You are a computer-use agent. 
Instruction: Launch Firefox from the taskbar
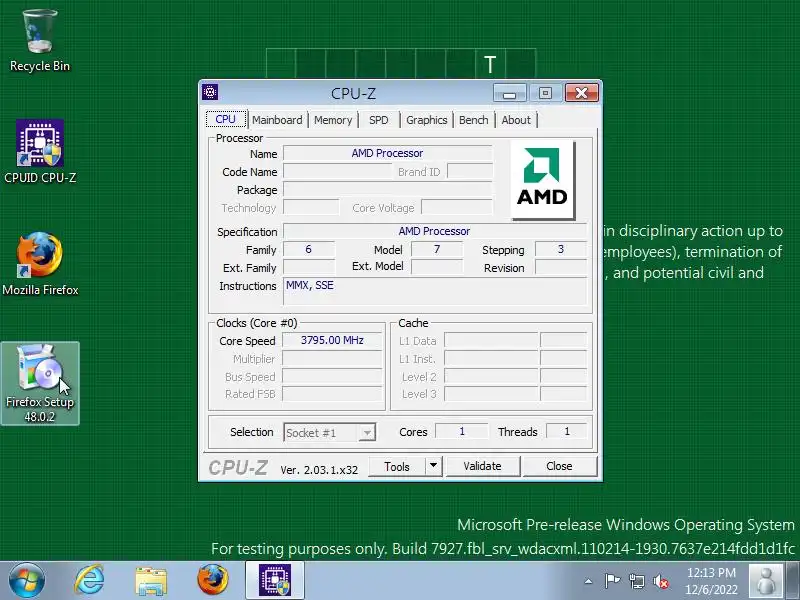click(212, 580)
